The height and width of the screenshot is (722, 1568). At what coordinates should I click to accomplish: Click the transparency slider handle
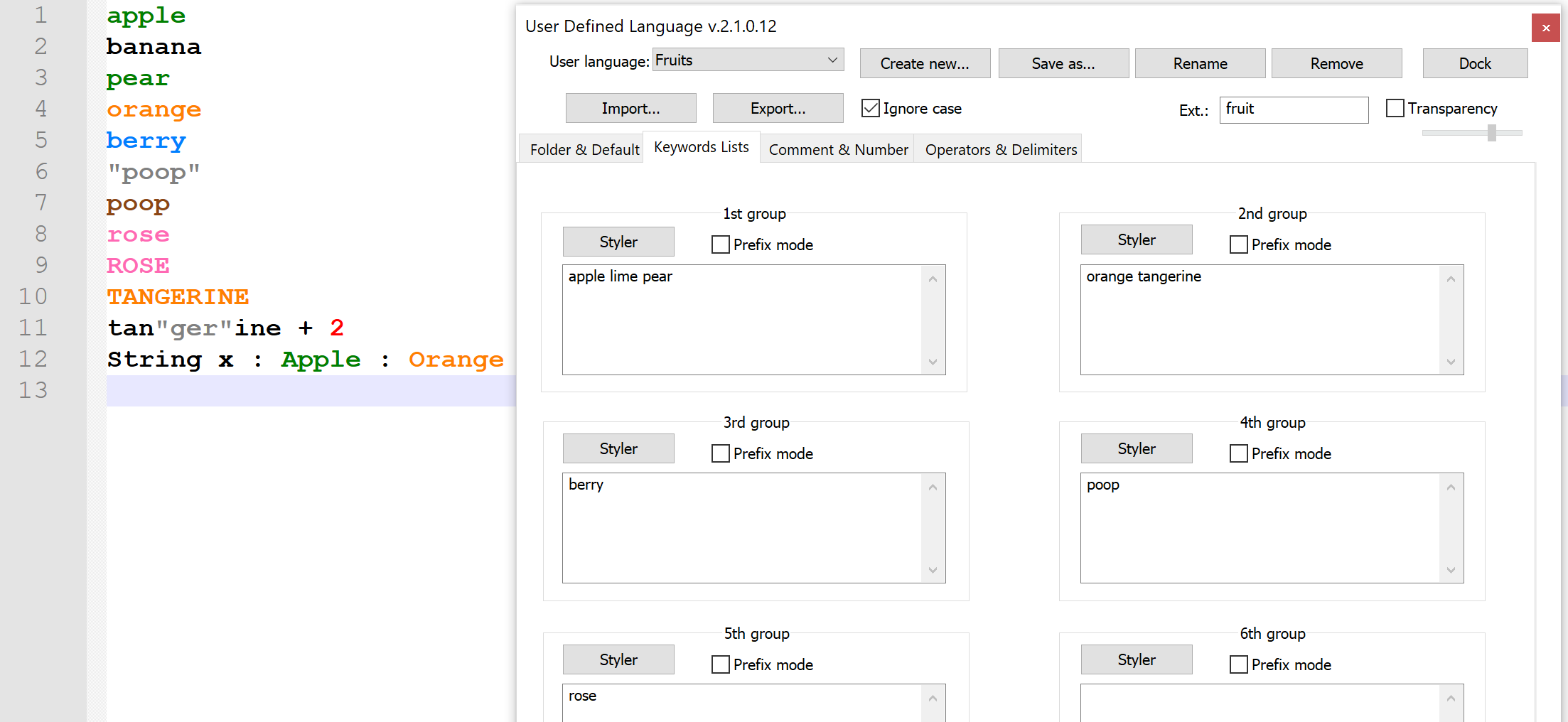[x=1492, y=133]
